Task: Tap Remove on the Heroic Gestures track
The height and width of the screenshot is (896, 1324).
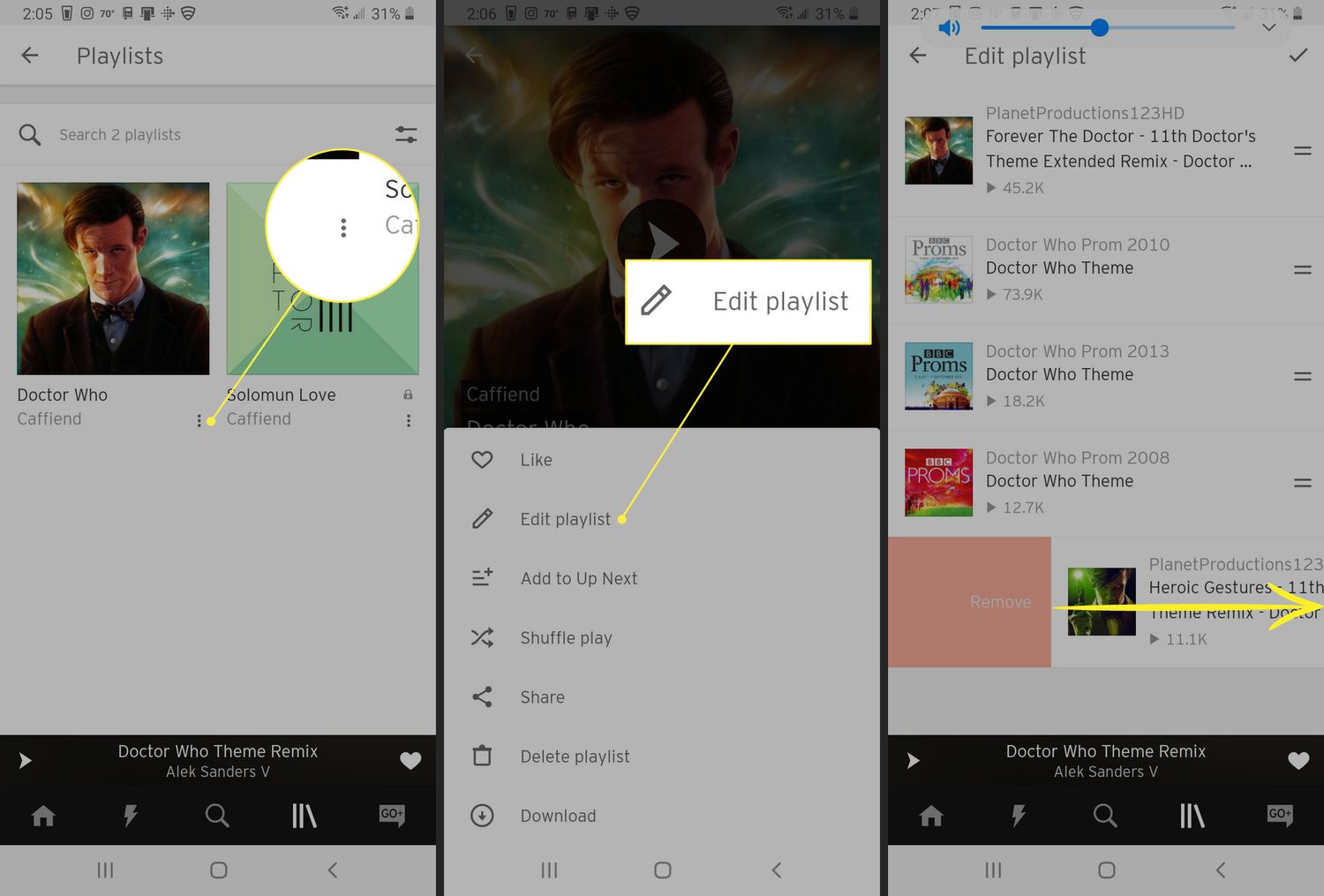Action: 1000,601
